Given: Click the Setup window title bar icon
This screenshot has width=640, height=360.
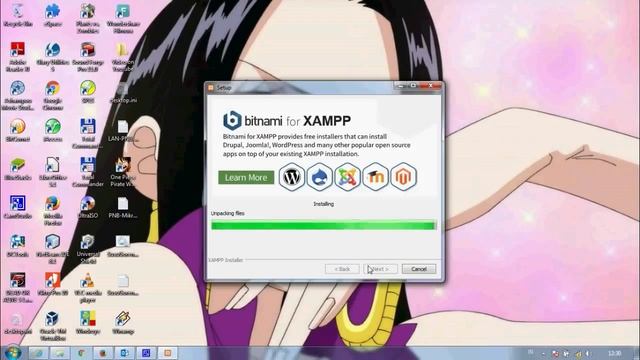Looking at the screenshot, I should click(x=211, y=87).
